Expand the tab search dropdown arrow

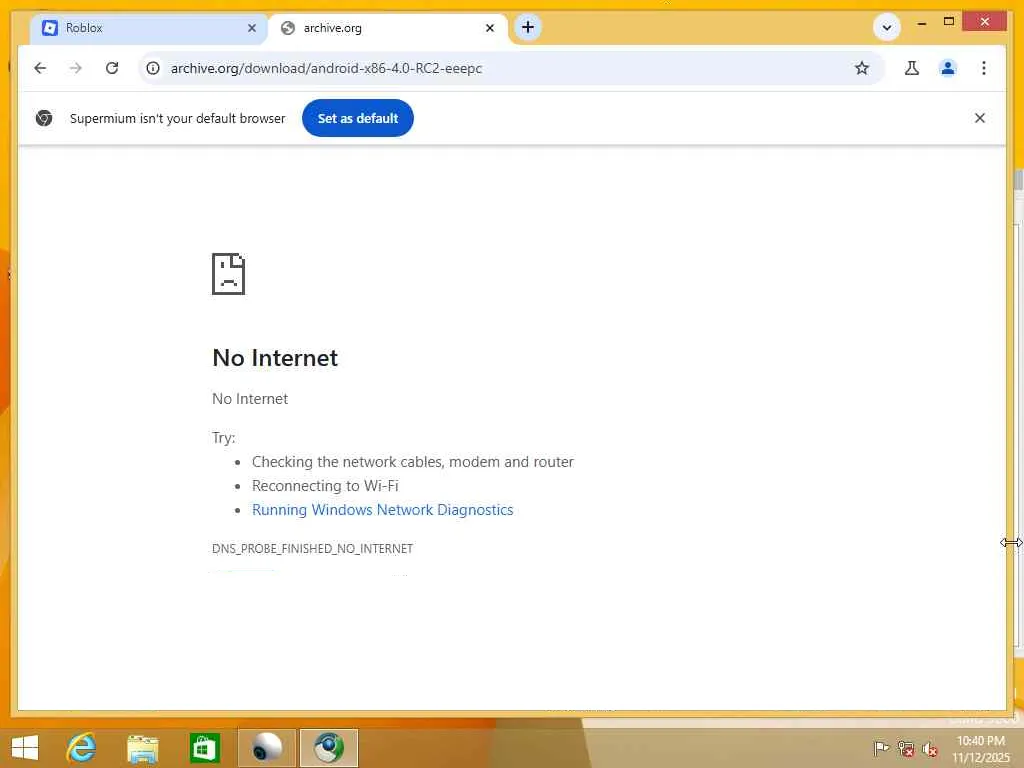pyautogui.click(x=887, y=27)
